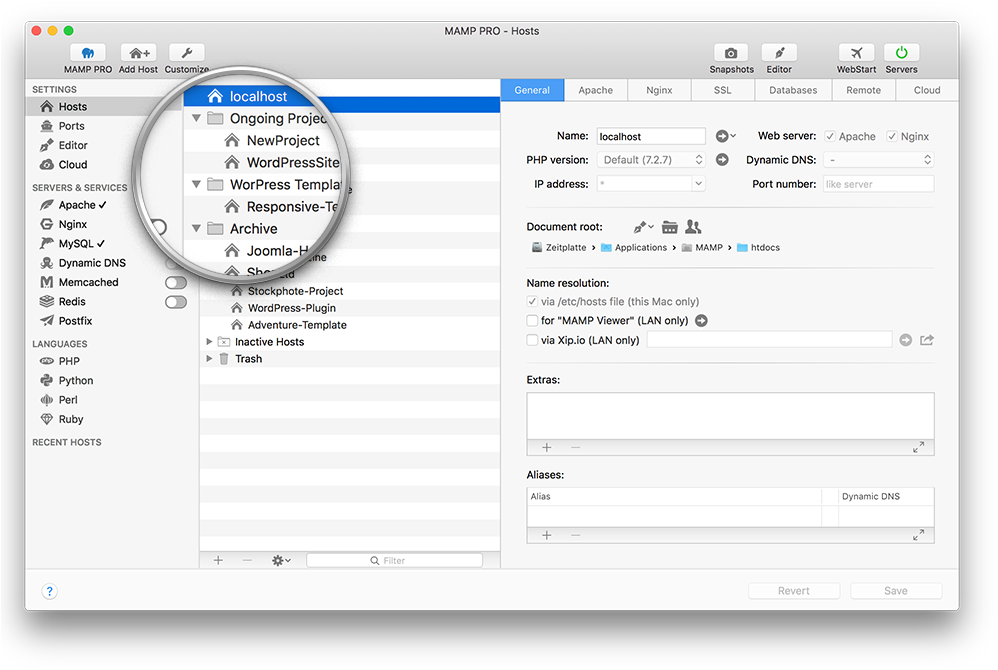Image resolution: width=998 pixels, height=670 pixels.
Task: Open Perl language settings
Action: (67, 400)
